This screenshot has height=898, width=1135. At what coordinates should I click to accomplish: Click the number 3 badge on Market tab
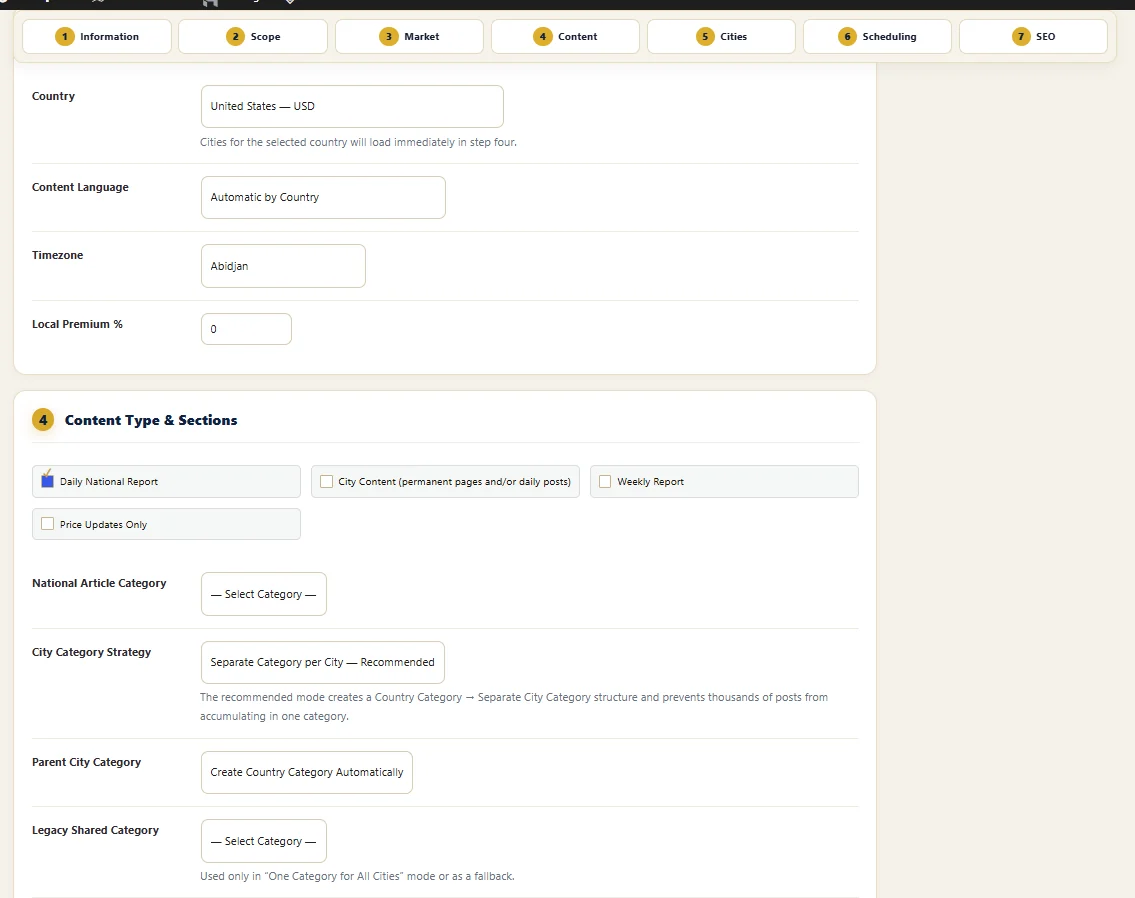click(389, 36)
